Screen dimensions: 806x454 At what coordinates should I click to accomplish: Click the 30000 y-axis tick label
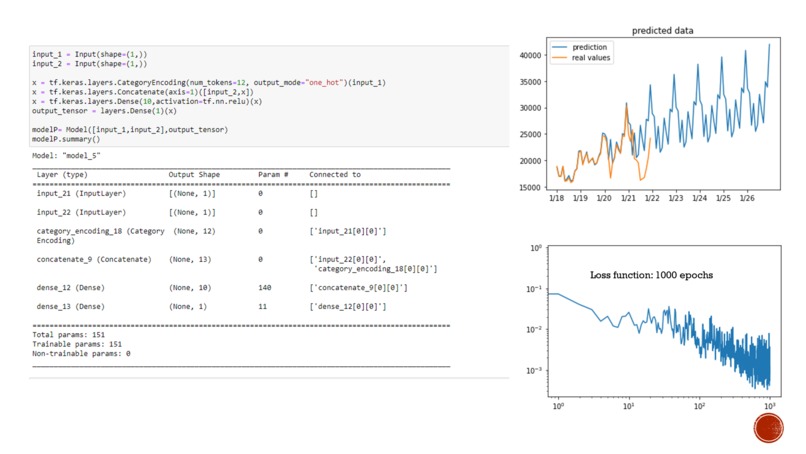tap(530, 108)
